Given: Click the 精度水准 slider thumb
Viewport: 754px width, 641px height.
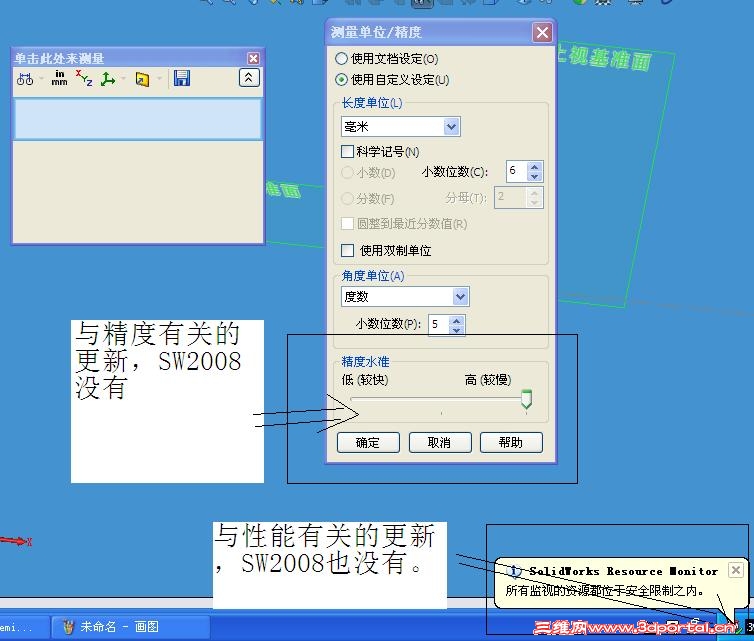Looking at the screenshot, I should click(527, 399).
